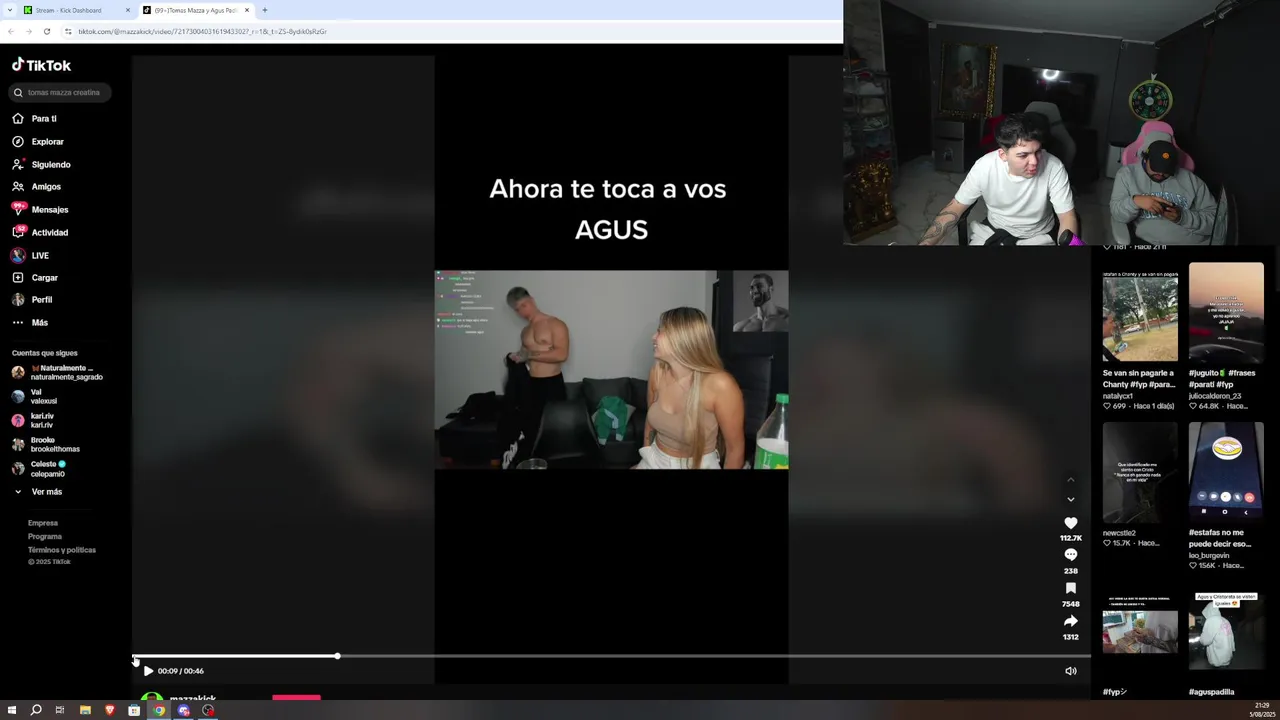Expand the browser tab search dropdown
Screen dimensions: 1280x720
10,10
